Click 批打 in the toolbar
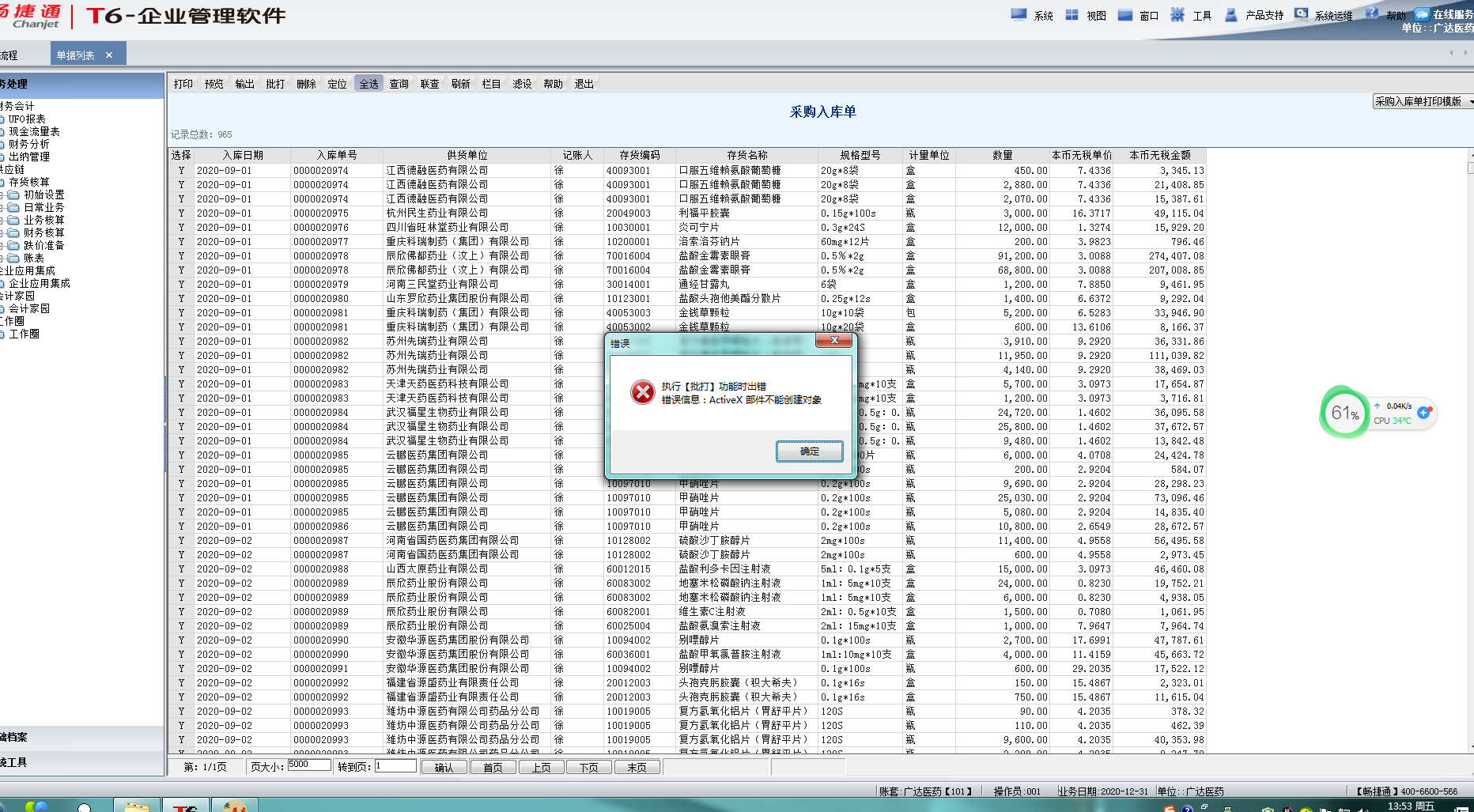 276,84
